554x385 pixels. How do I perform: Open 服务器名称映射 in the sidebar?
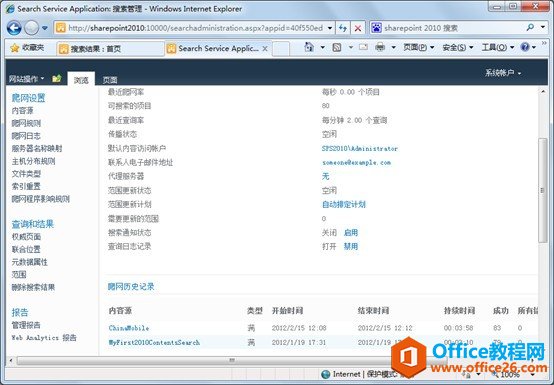(x=37, y=149)
